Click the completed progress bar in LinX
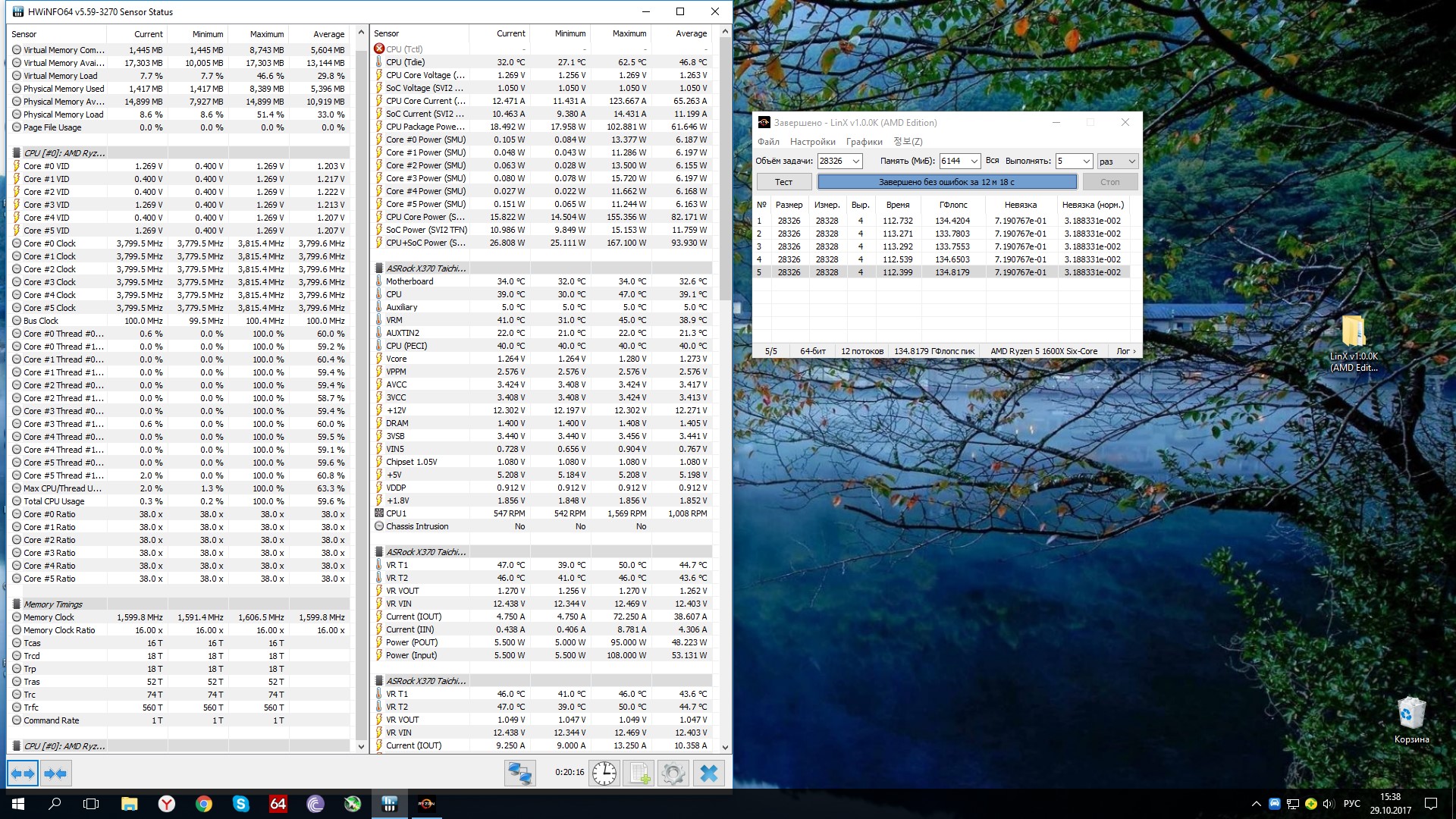 pos(946,182)
